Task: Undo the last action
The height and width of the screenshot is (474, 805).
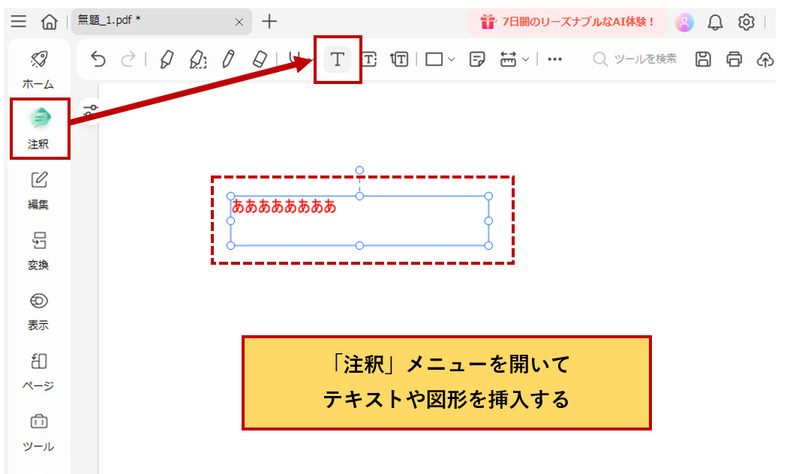Action: click(x=98, y=60)
